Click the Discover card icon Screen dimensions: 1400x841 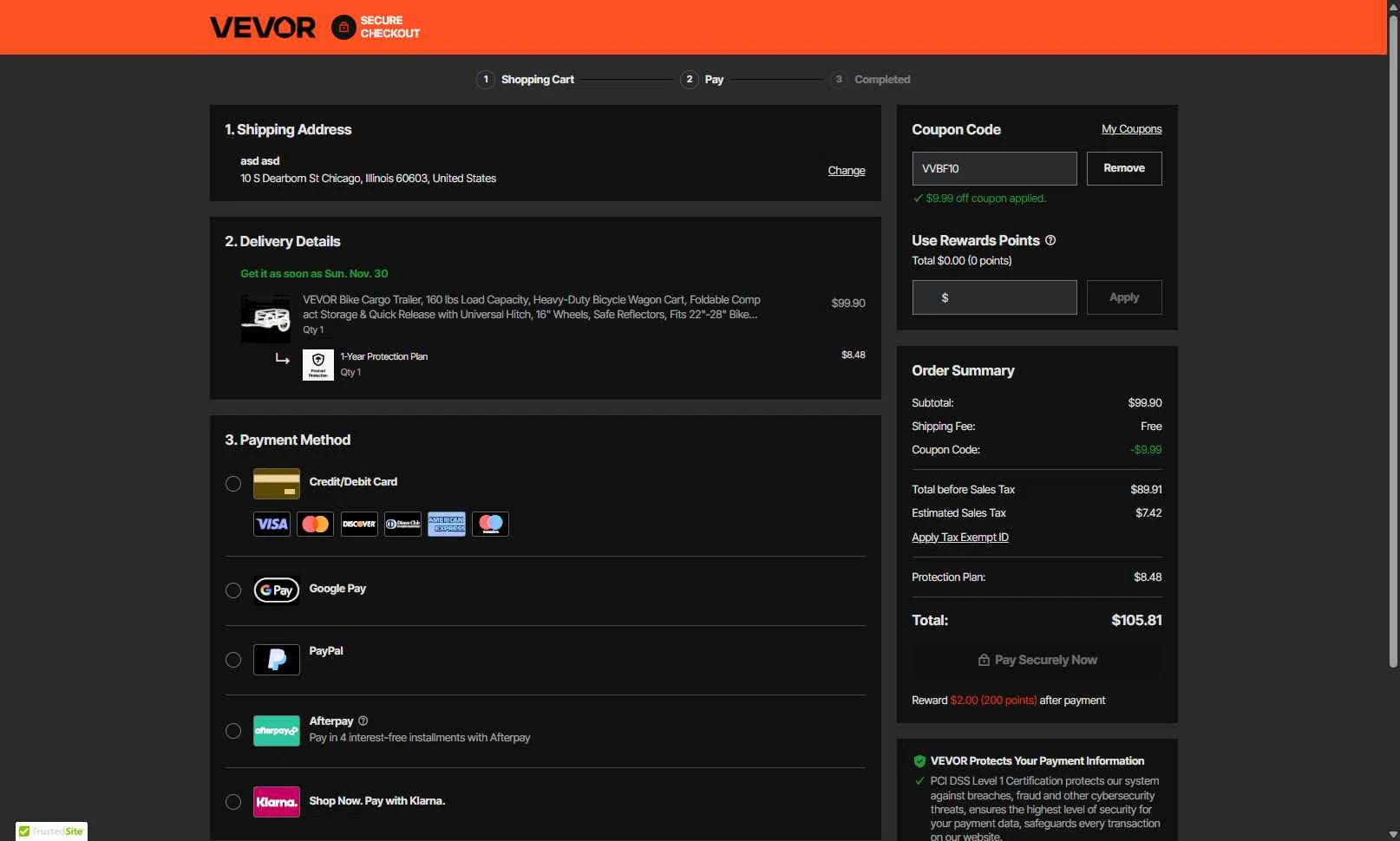click(x=359, y=524)
